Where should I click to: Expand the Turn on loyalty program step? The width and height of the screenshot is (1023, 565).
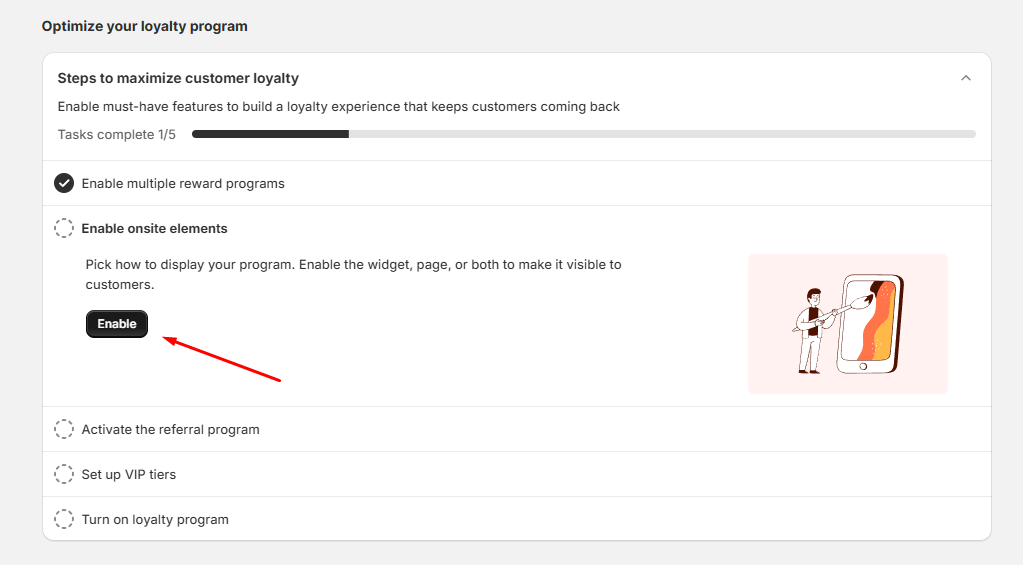click(155, 519)
